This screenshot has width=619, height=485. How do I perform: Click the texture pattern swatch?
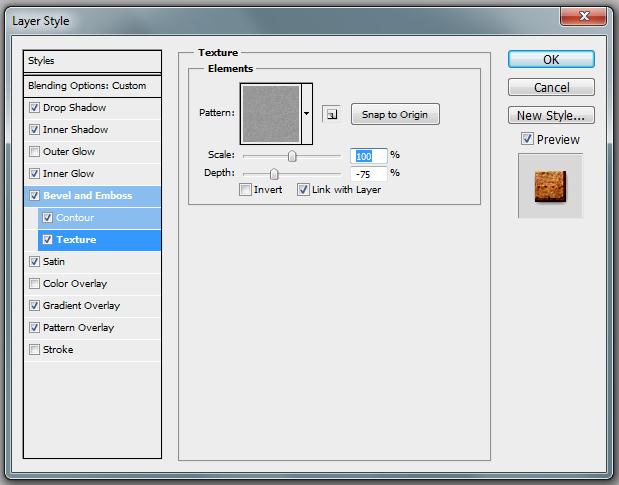[271, 113]
